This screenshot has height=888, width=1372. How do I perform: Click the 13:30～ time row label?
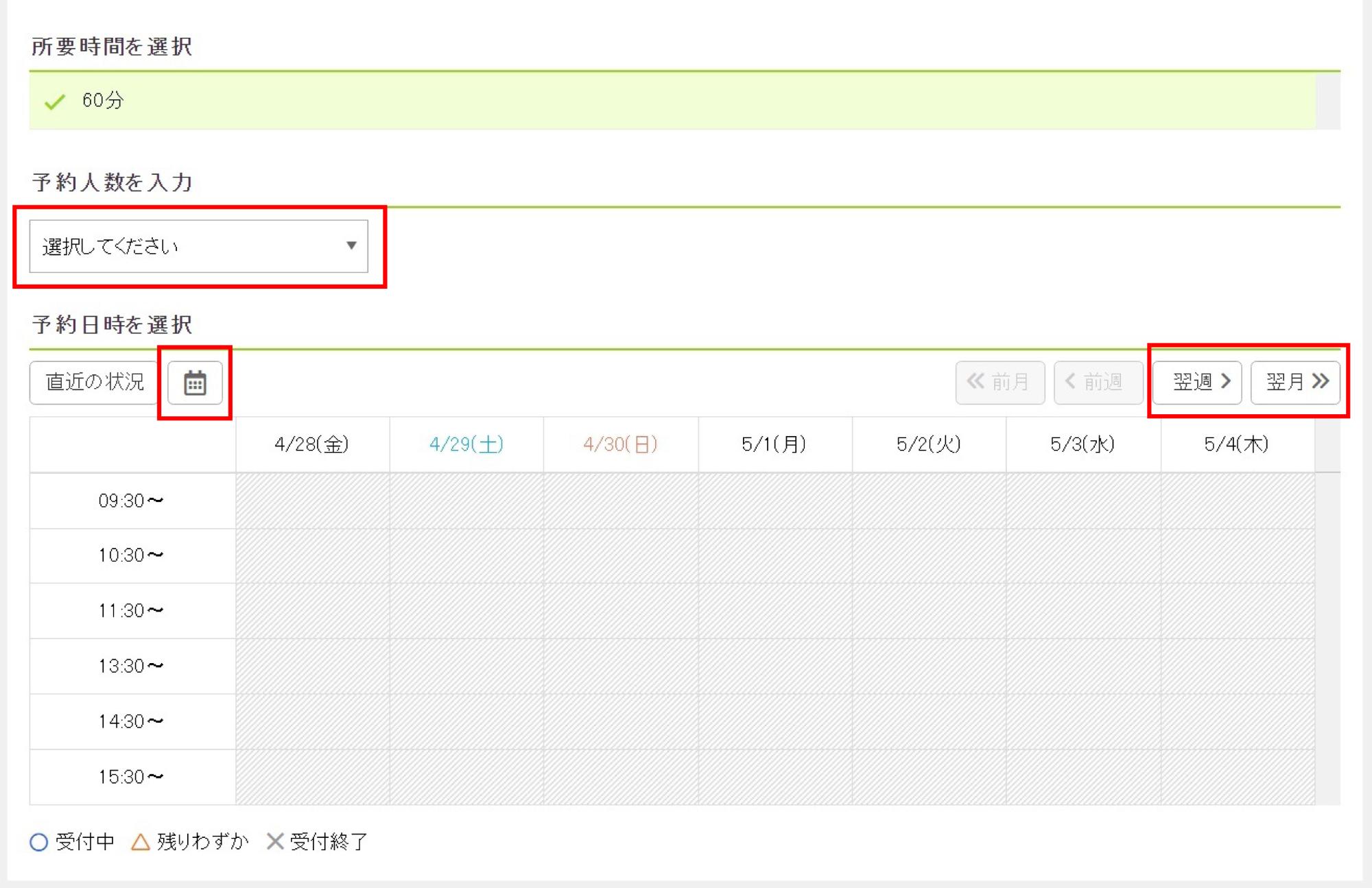tap(132, 667)
